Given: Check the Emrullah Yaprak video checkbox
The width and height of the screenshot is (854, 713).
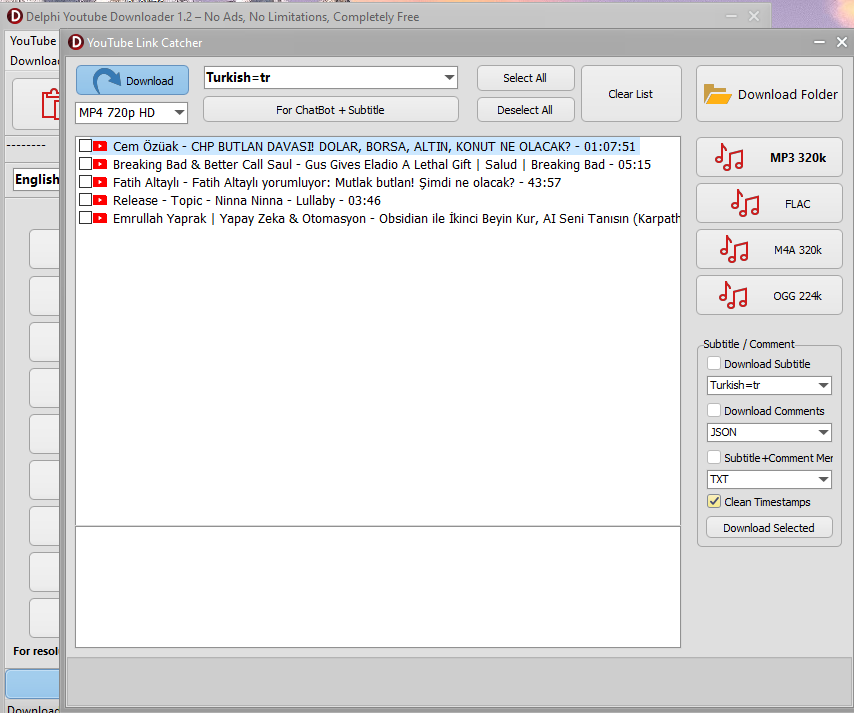Looking at the screenshot, I should (x=85, y=218).
